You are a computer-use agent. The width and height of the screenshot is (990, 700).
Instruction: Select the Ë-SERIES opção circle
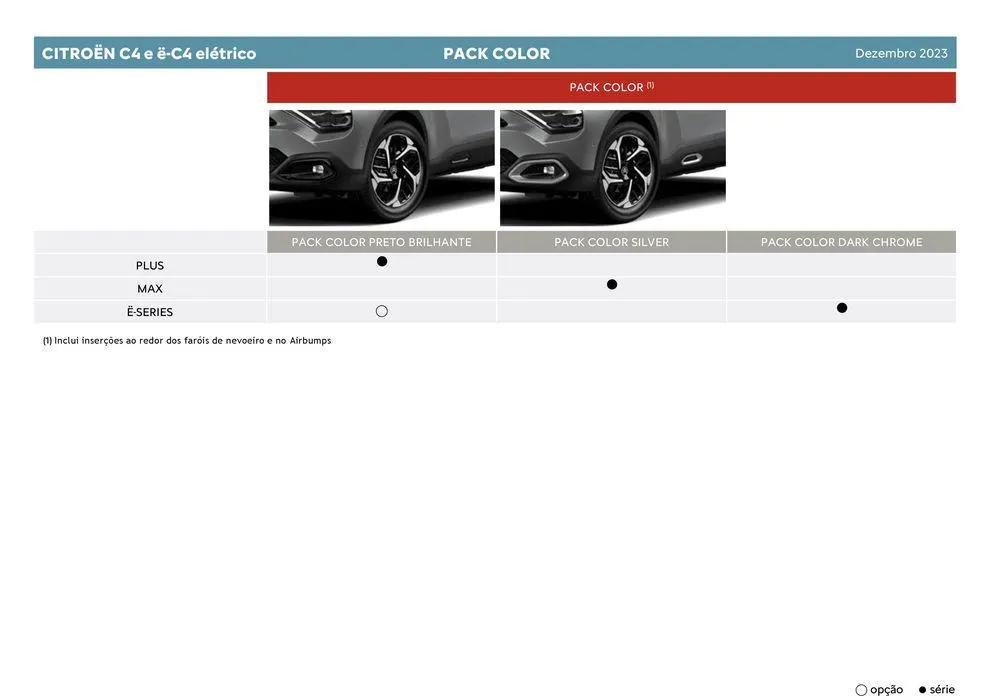pos(381,310)
